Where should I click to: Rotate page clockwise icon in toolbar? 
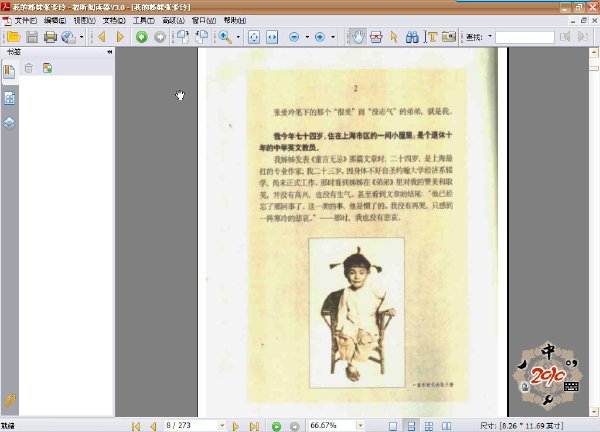pyautogui.click(x=183, y=37)
